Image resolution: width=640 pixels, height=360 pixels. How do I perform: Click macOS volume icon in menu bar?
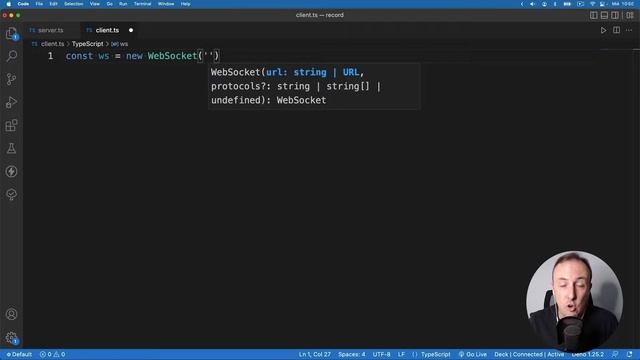pos(532,4)
